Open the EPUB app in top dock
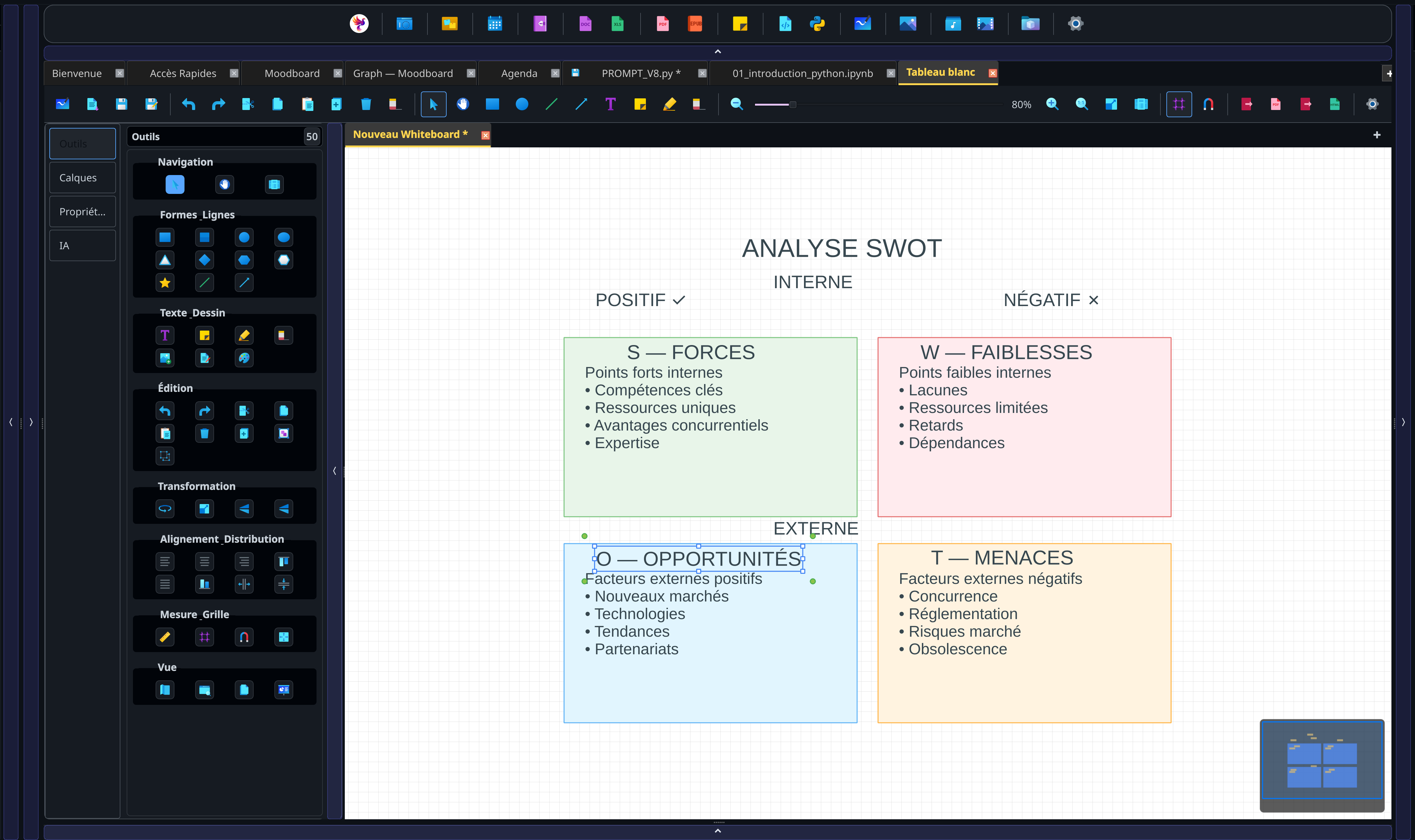 coord(695,24)
